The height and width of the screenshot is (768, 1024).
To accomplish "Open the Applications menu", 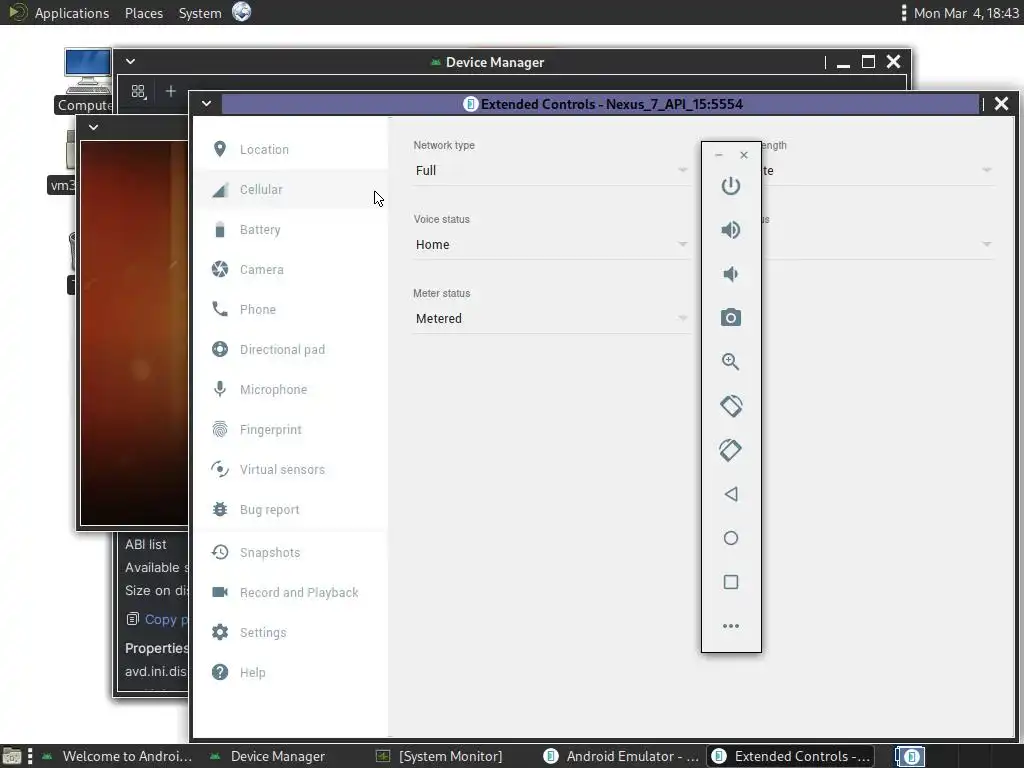I will 72,13.
